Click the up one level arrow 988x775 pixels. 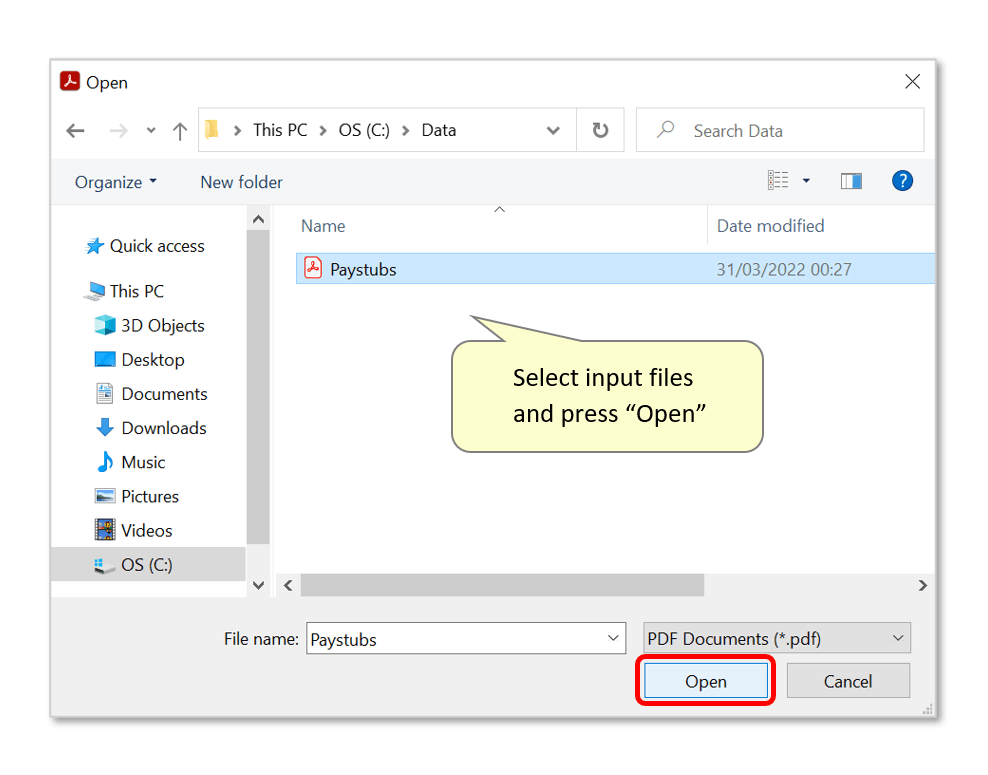[x=180, y=130]
